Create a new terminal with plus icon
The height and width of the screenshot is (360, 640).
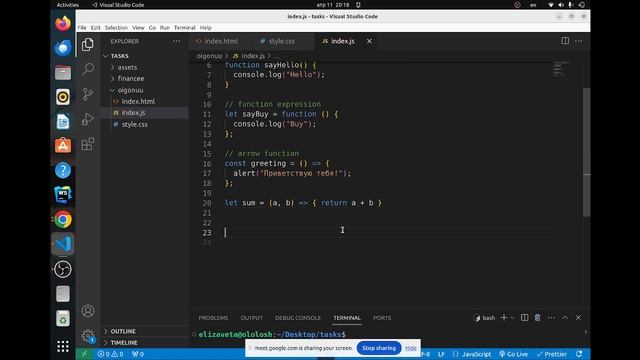pos(504,318)
